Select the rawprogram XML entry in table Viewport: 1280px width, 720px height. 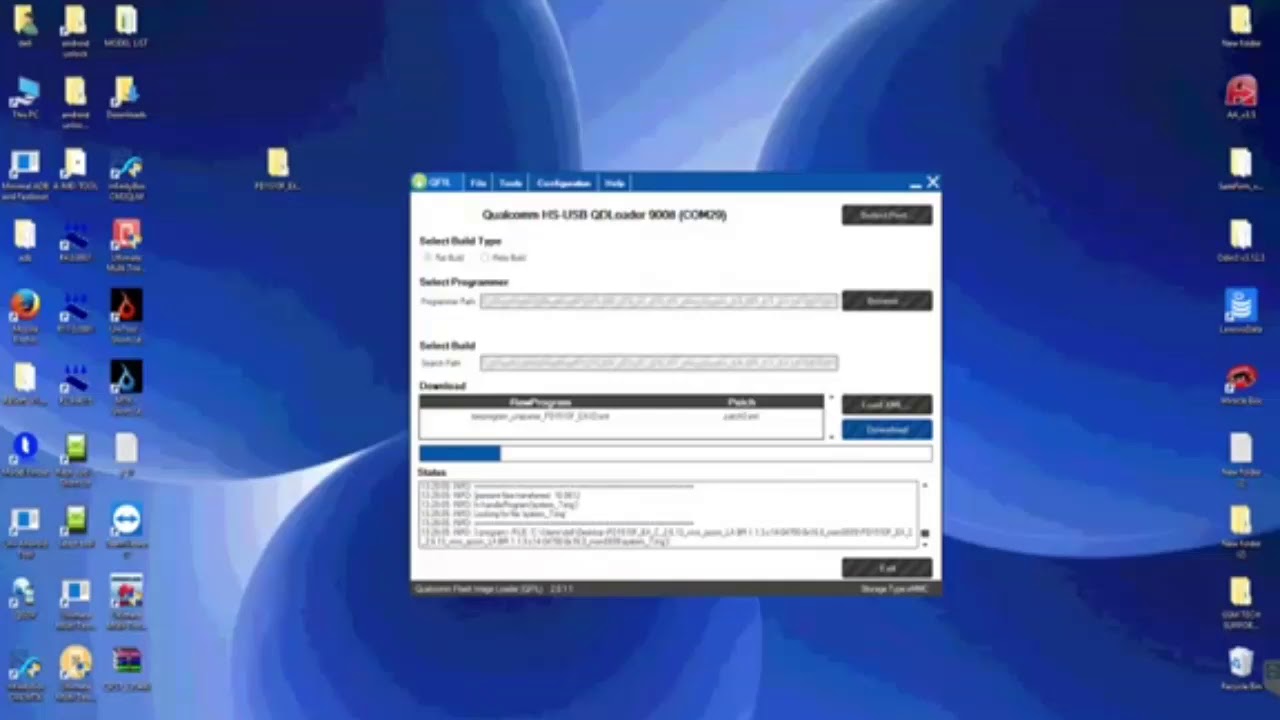coord(540,416)
